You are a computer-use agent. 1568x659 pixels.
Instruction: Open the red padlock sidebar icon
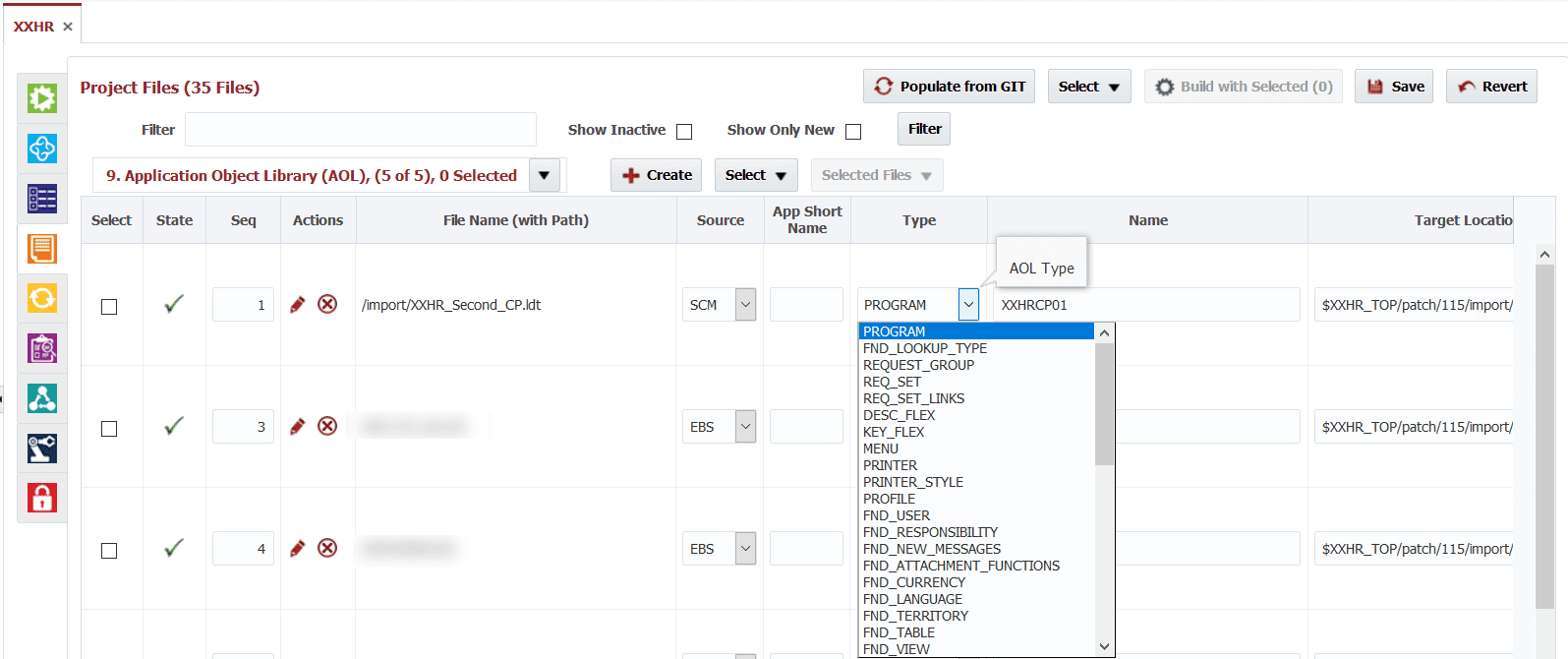point(42,498)
